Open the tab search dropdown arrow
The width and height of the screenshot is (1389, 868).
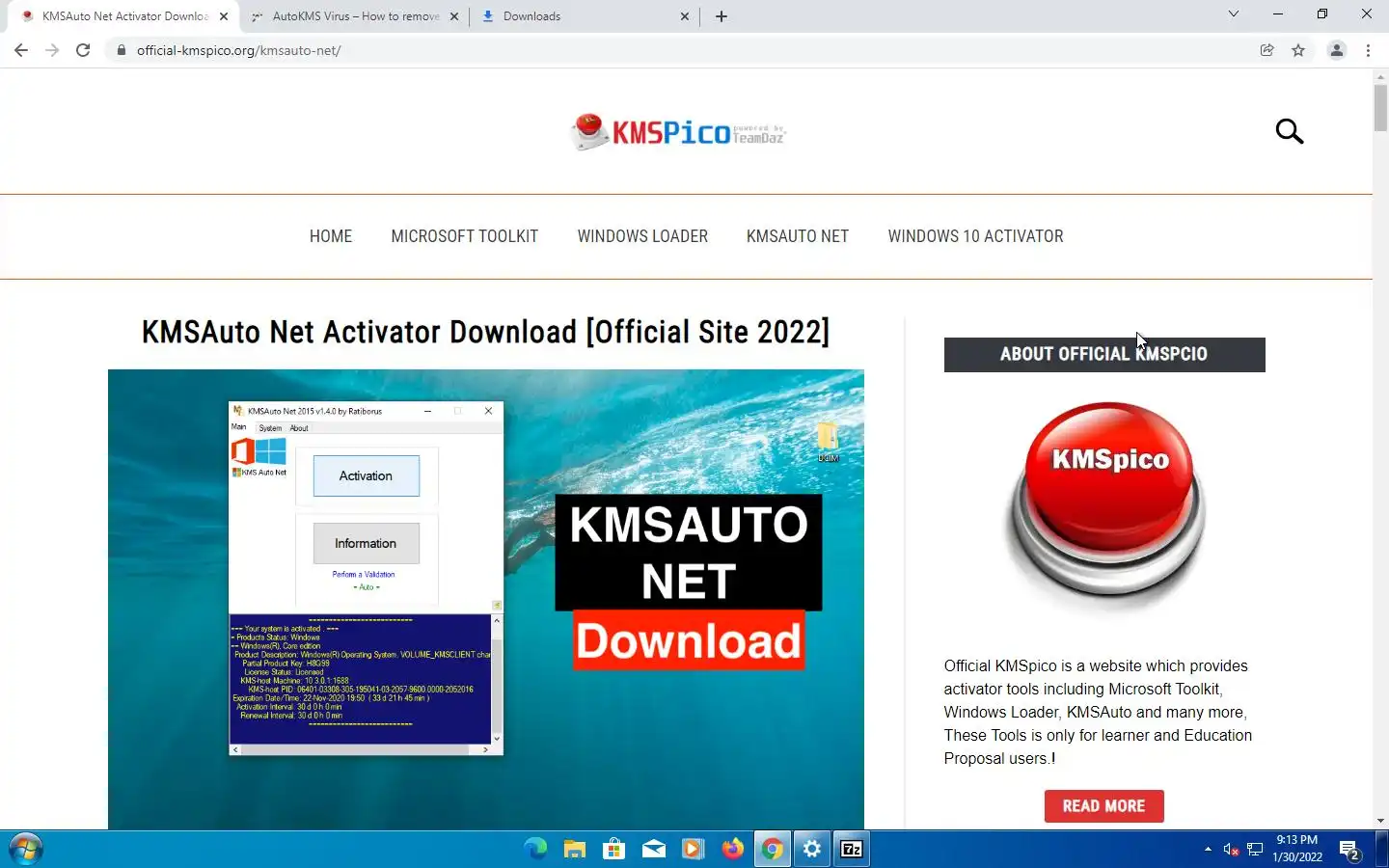[1233, 14]
